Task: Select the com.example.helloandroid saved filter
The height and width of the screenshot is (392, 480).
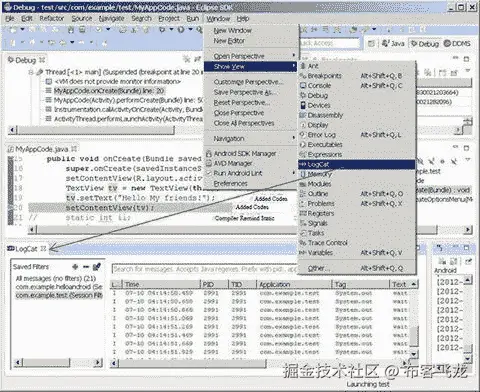Action: click(59, 287)
